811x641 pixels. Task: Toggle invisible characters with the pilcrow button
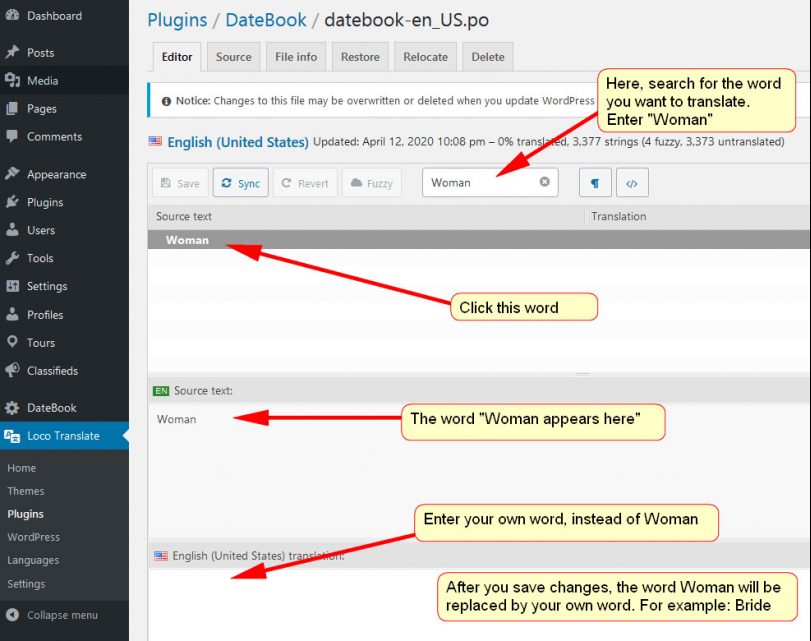(x=595, y=183)
